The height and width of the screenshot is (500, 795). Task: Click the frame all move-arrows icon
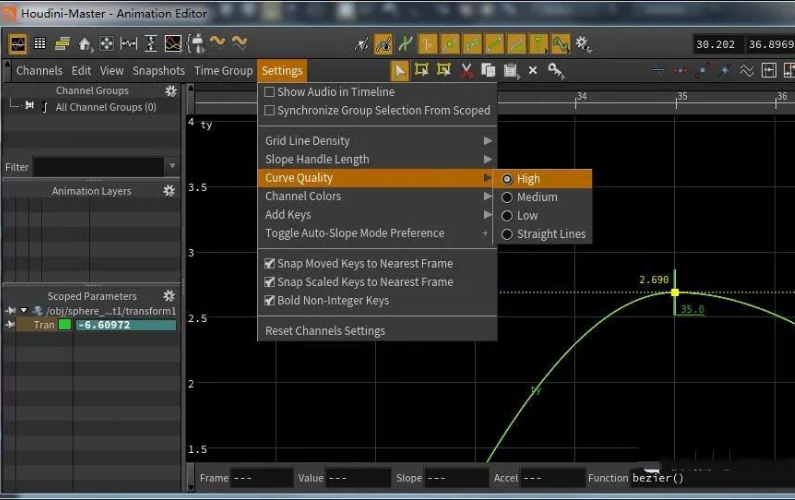point(106,44)
